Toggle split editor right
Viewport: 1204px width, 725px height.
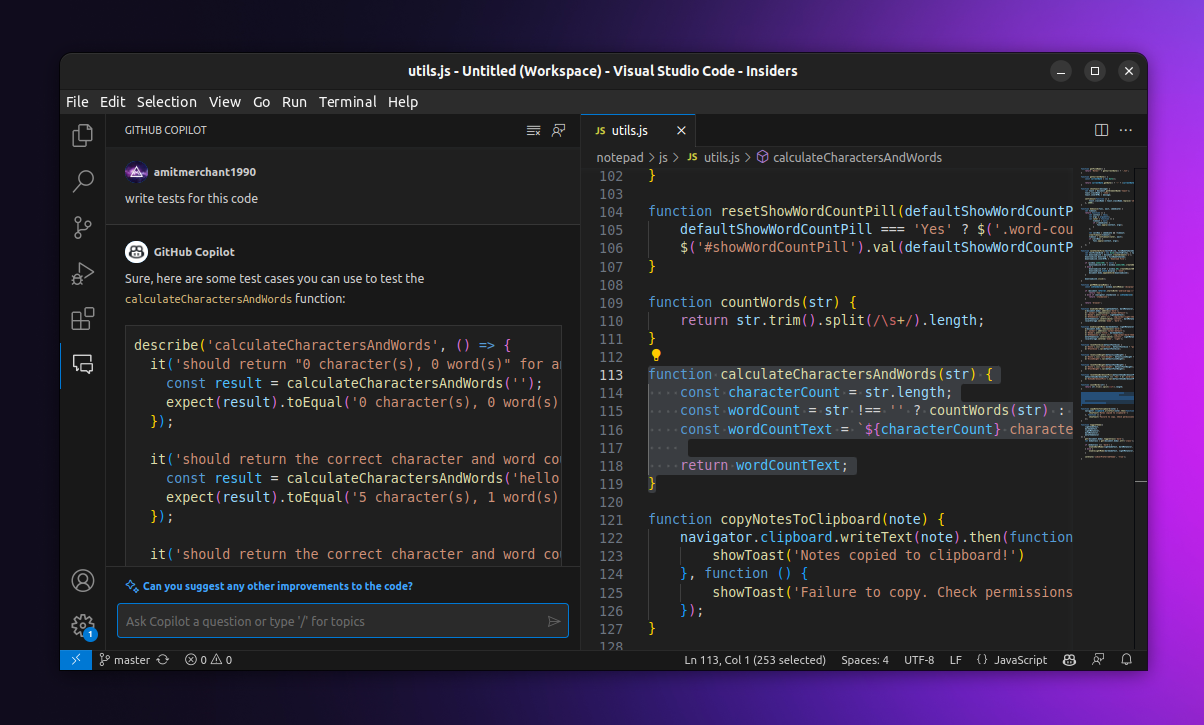[1101, 130]
